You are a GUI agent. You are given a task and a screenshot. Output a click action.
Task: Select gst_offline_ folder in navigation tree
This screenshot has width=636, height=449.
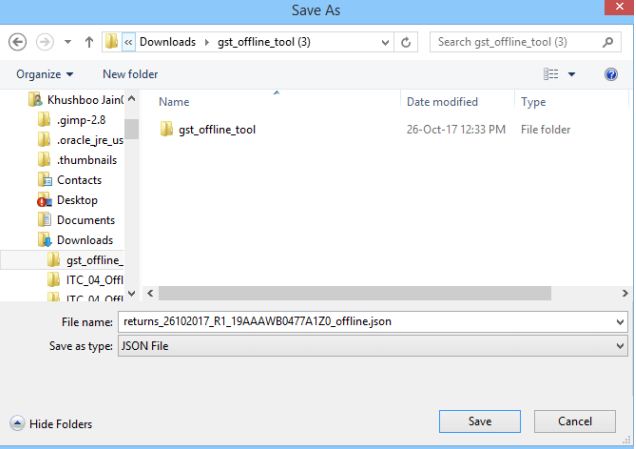62,260
